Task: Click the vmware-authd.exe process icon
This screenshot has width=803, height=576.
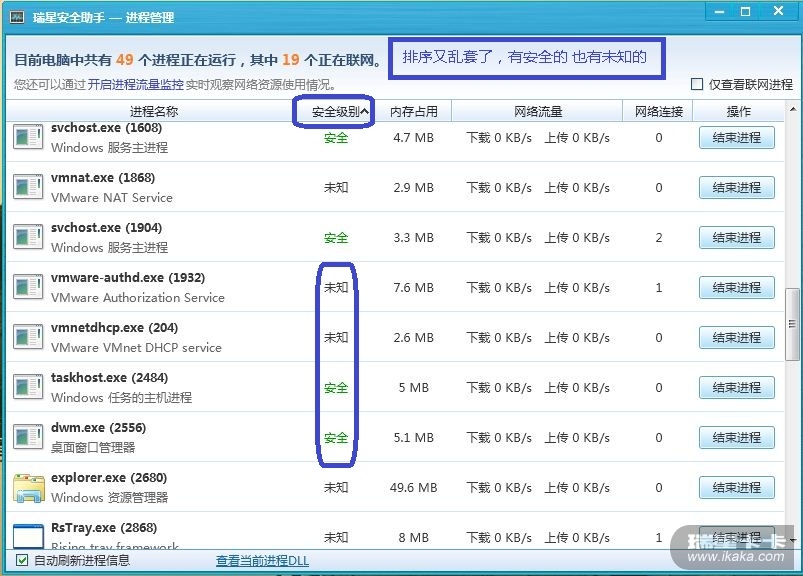Action: [28, 287]
